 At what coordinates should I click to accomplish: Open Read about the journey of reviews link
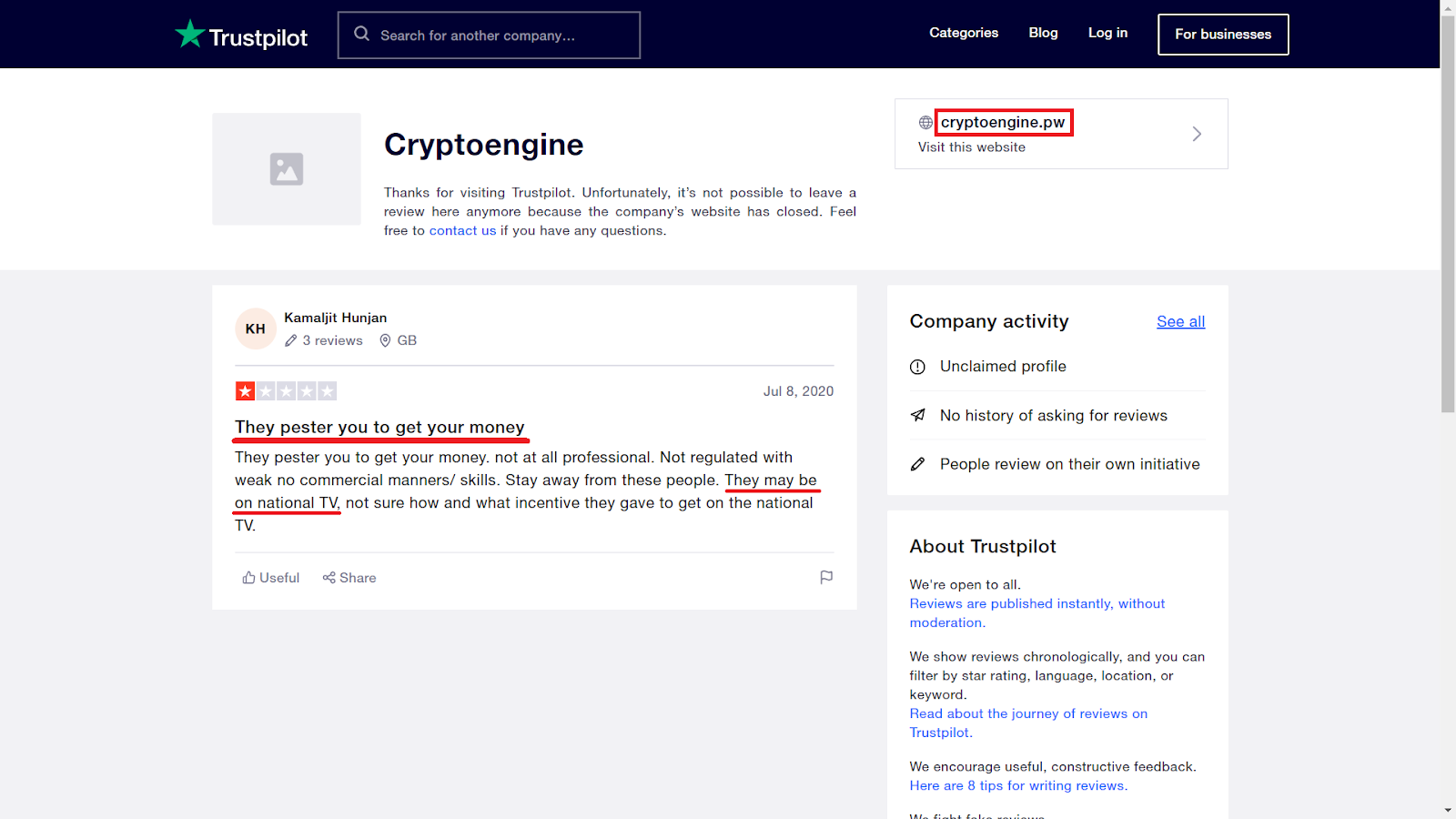(x=1028, y=723)
